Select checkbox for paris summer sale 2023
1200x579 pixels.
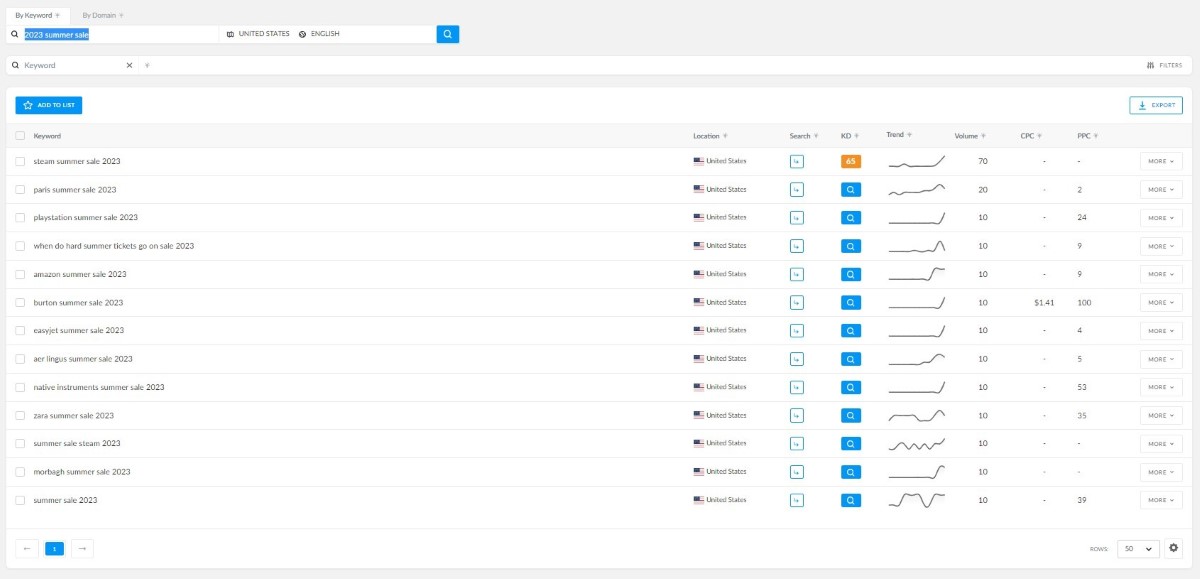(20, 189)
